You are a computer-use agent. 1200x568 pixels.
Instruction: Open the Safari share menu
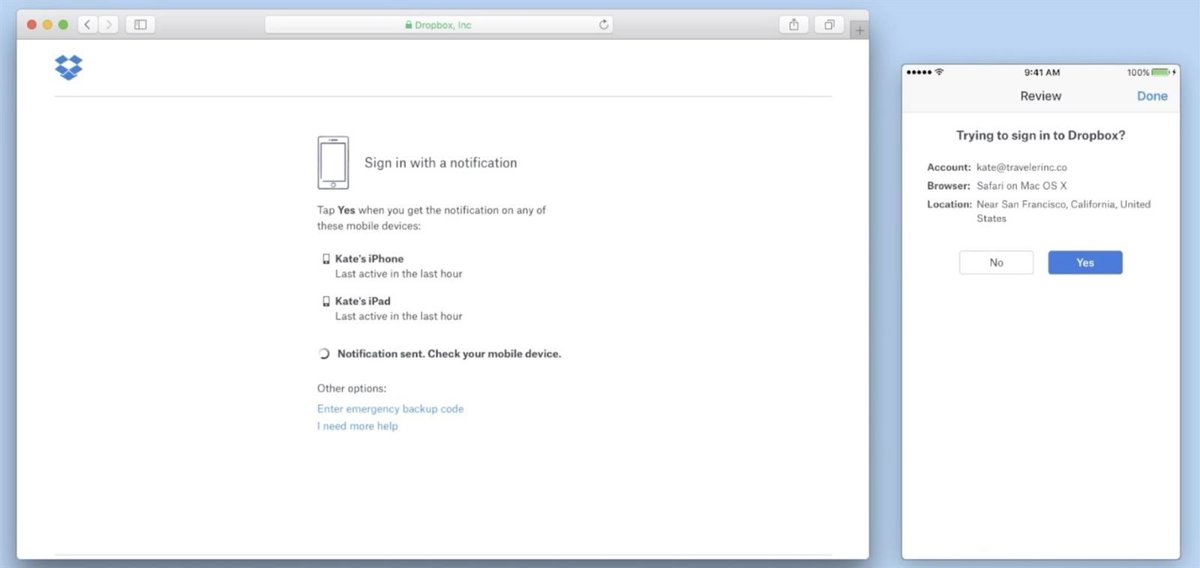(794, 24)
